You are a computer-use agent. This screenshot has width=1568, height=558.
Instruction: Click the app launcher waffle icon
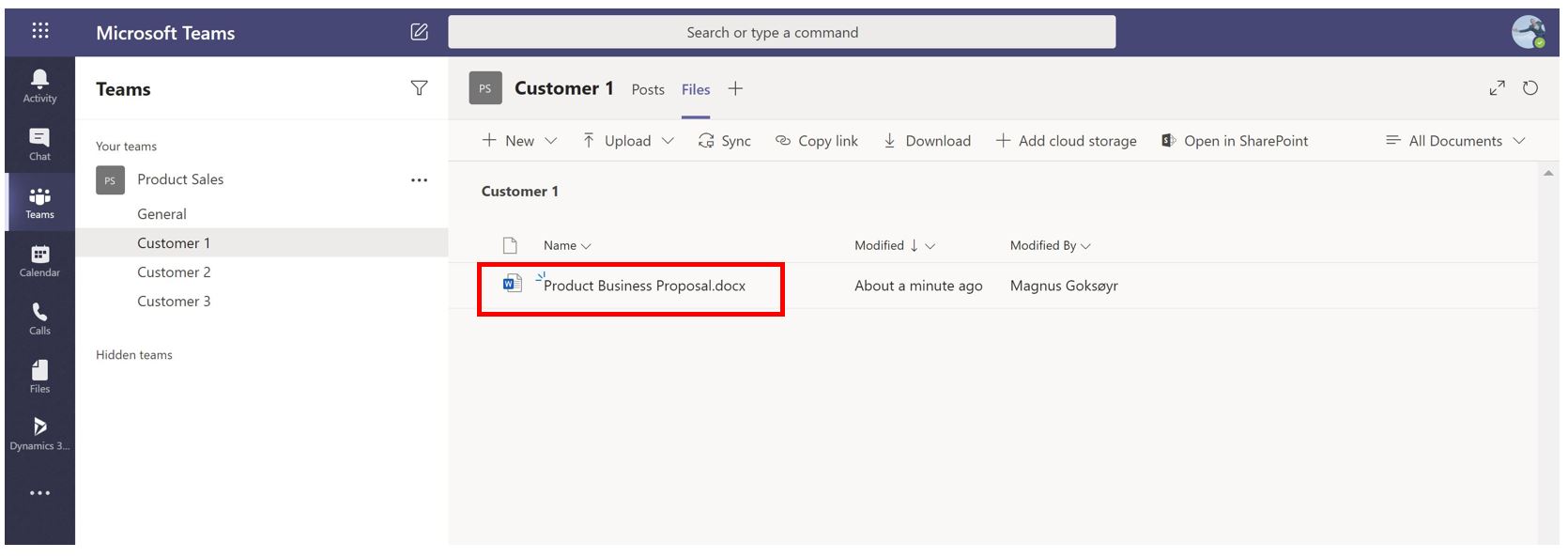[40, 31]
